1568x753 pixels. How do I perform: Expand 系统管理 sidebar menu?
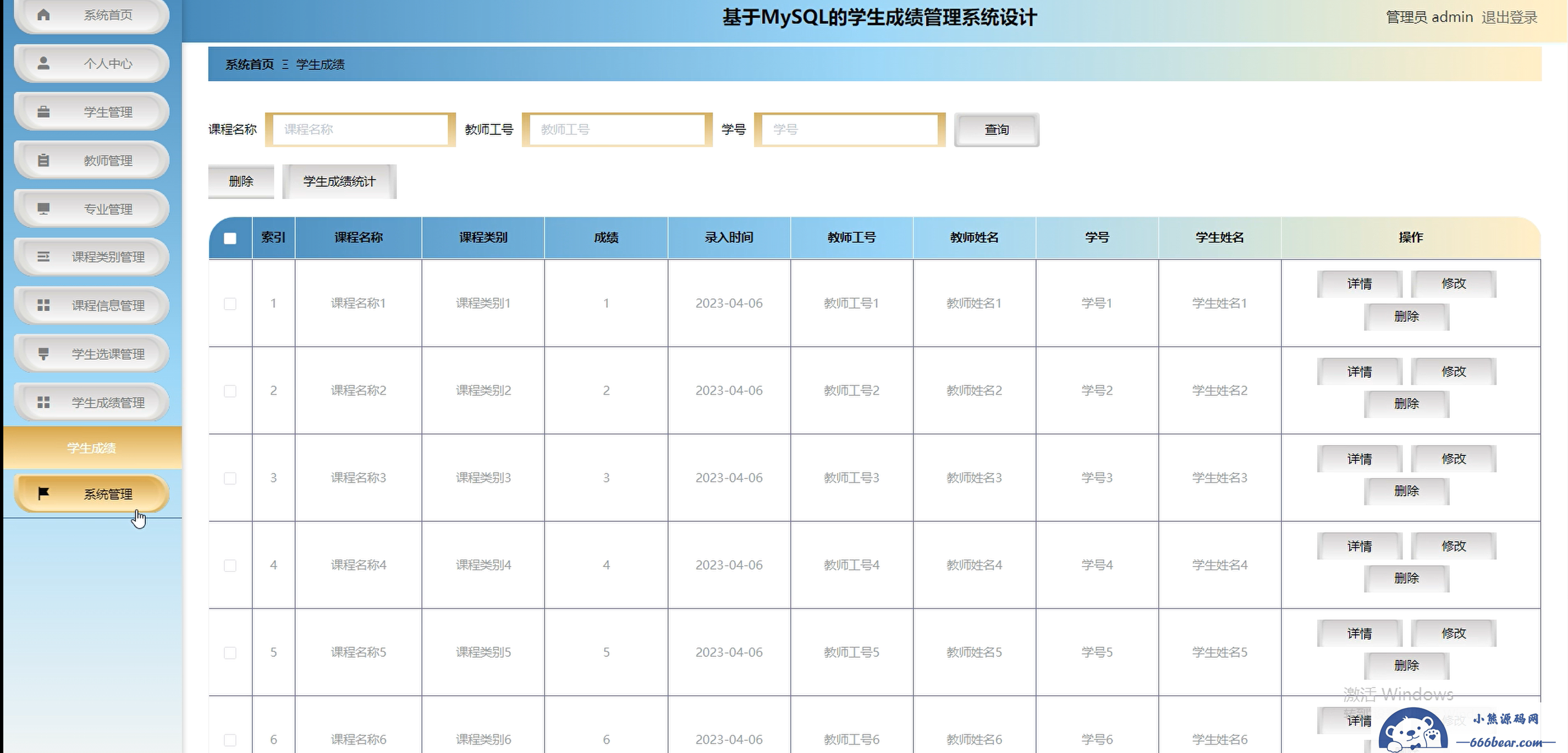click(x=91, y=494)
